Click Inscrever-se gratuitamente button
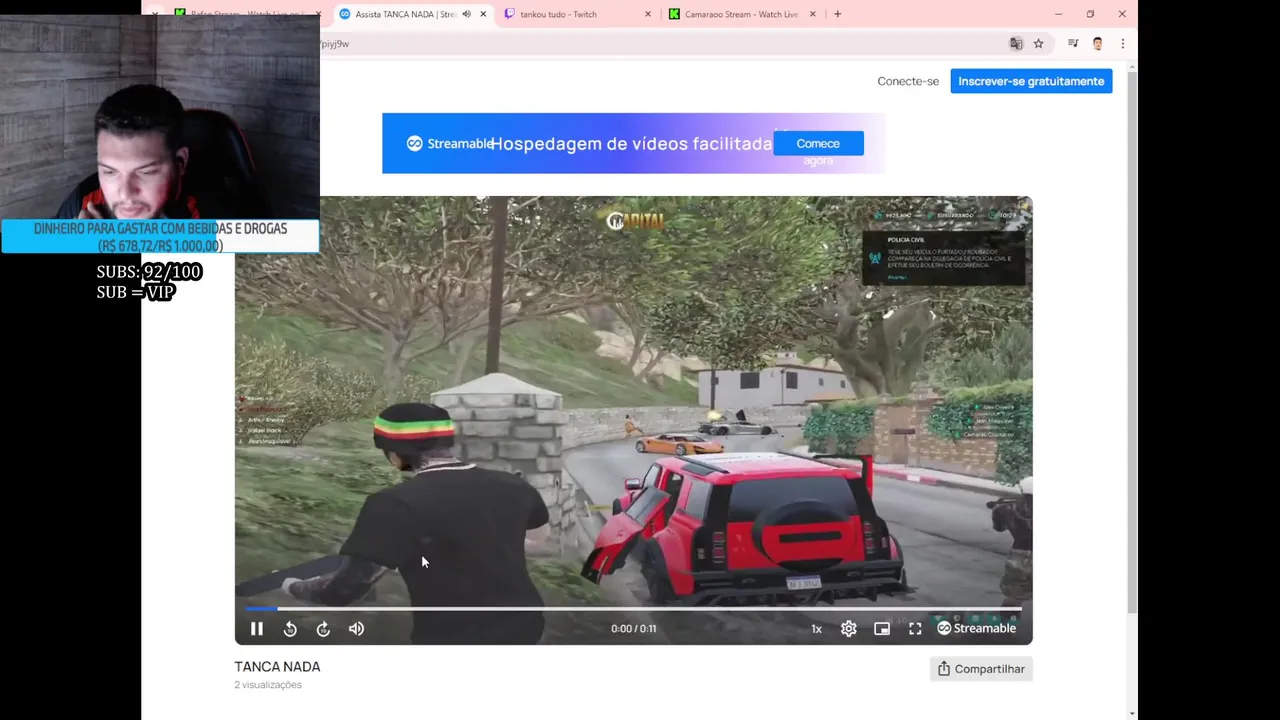The image size is (1280, 720). [1031, 81]
